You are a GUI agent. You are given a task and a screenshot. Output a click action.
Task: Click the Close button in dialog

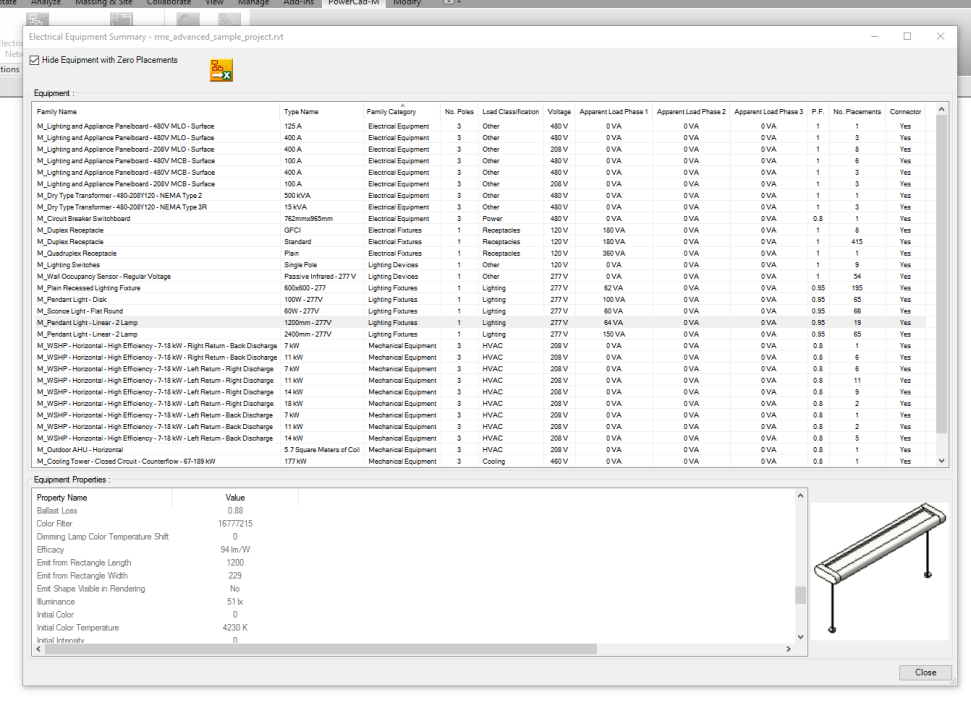click(x=925, y=672)
